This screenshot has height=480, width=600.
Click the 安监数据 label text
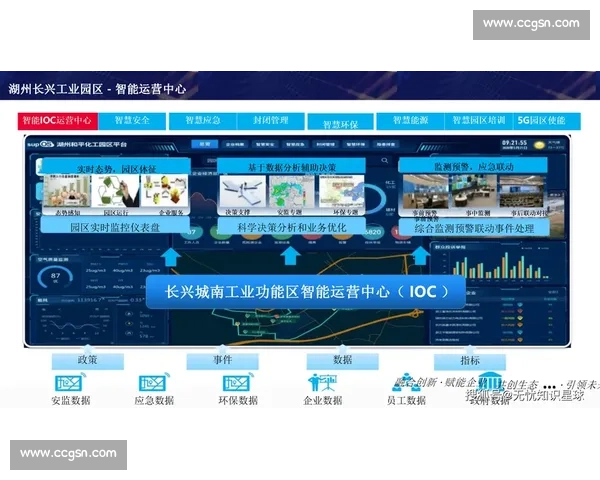pyautogui.click(x=71, y=400)
